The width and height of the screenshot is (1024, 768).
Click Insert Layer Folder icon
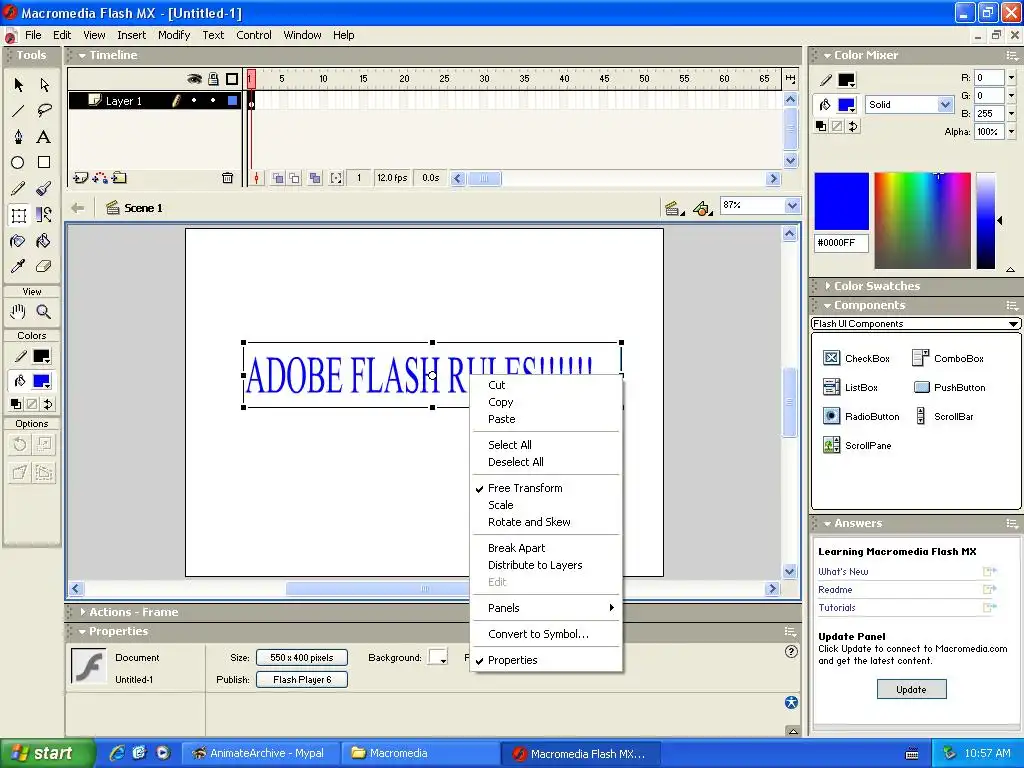(119, 178)
